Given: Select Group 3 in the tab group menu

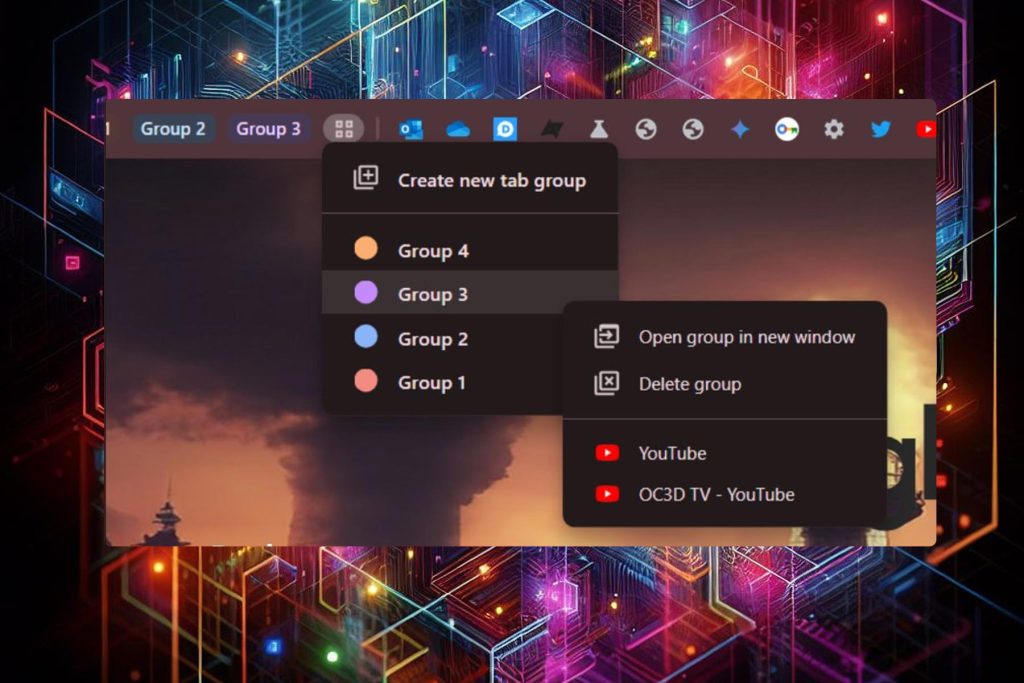Looking at the screenshot, I should [x=470, y=294].
